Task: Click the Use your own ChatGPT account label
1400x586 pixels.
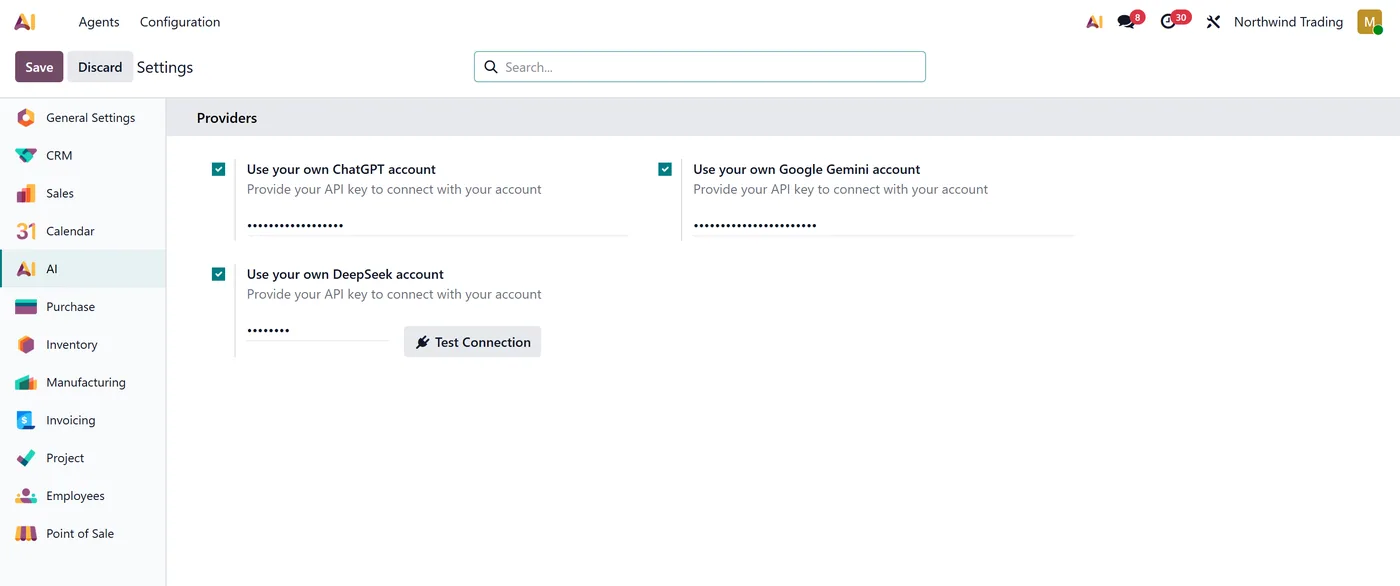Action: pyautogui.click(x=341, y=169)
